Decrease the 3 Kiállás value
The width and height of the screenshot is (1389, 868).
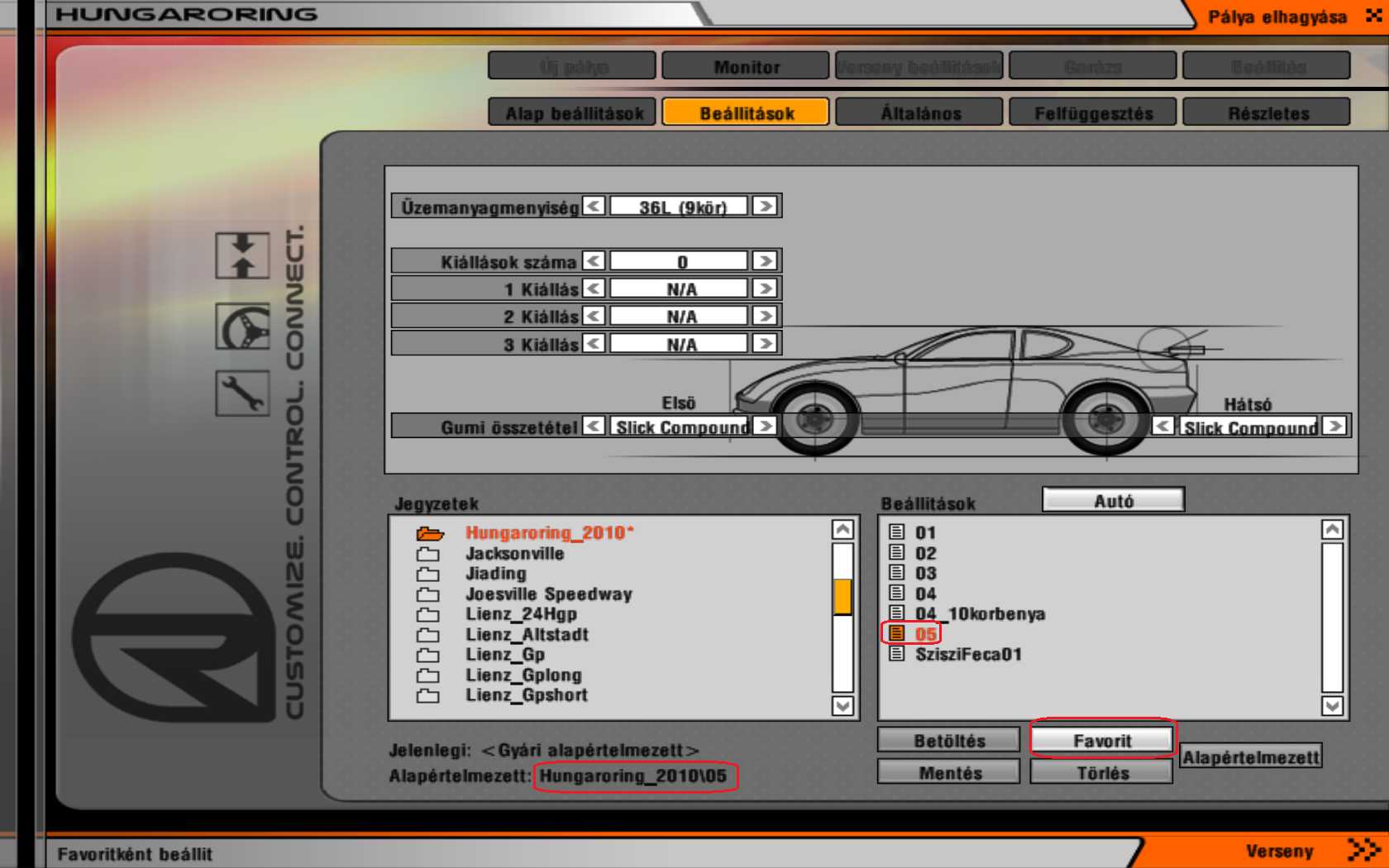click(594, 343)
